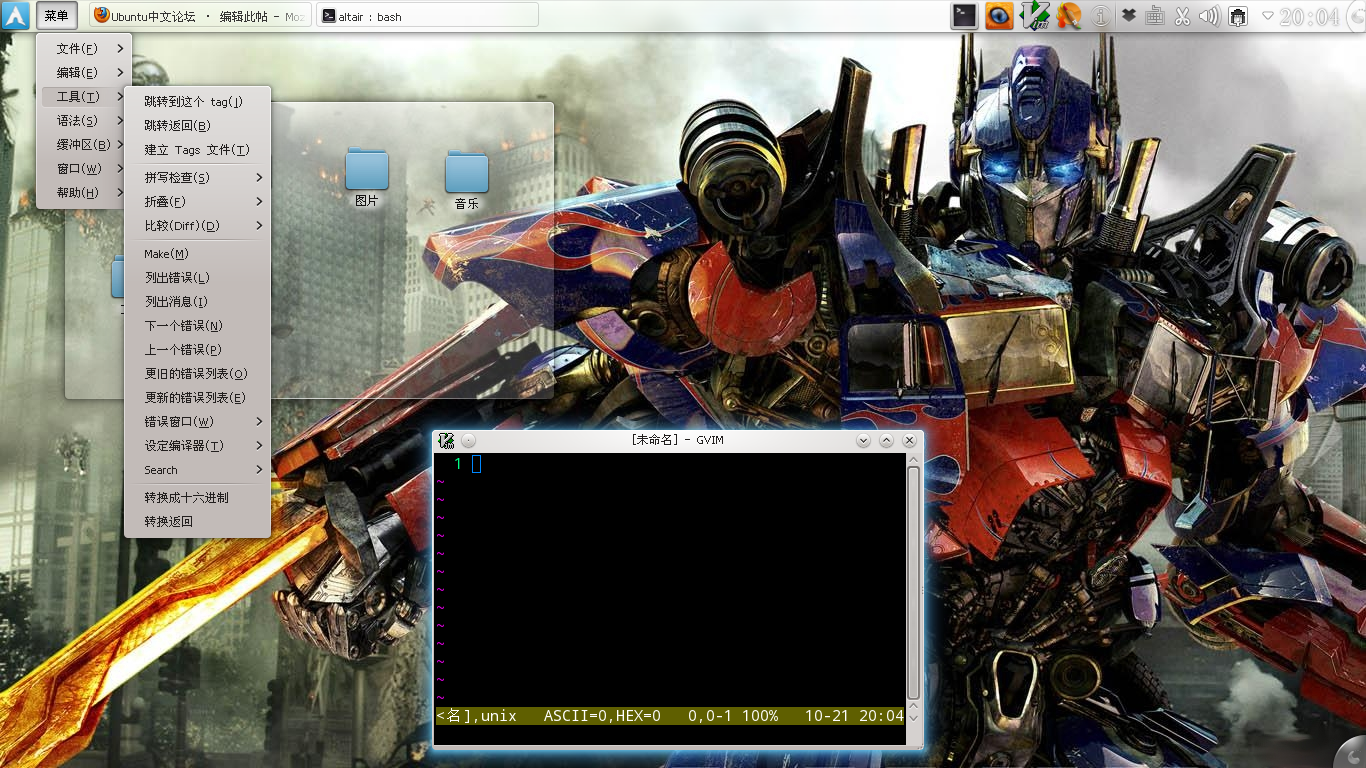Image resolution: width=1366 pixels, height=768 pixels.
Task: Expand the 设定编译器(T) submenu
Action: pos(197,445)
